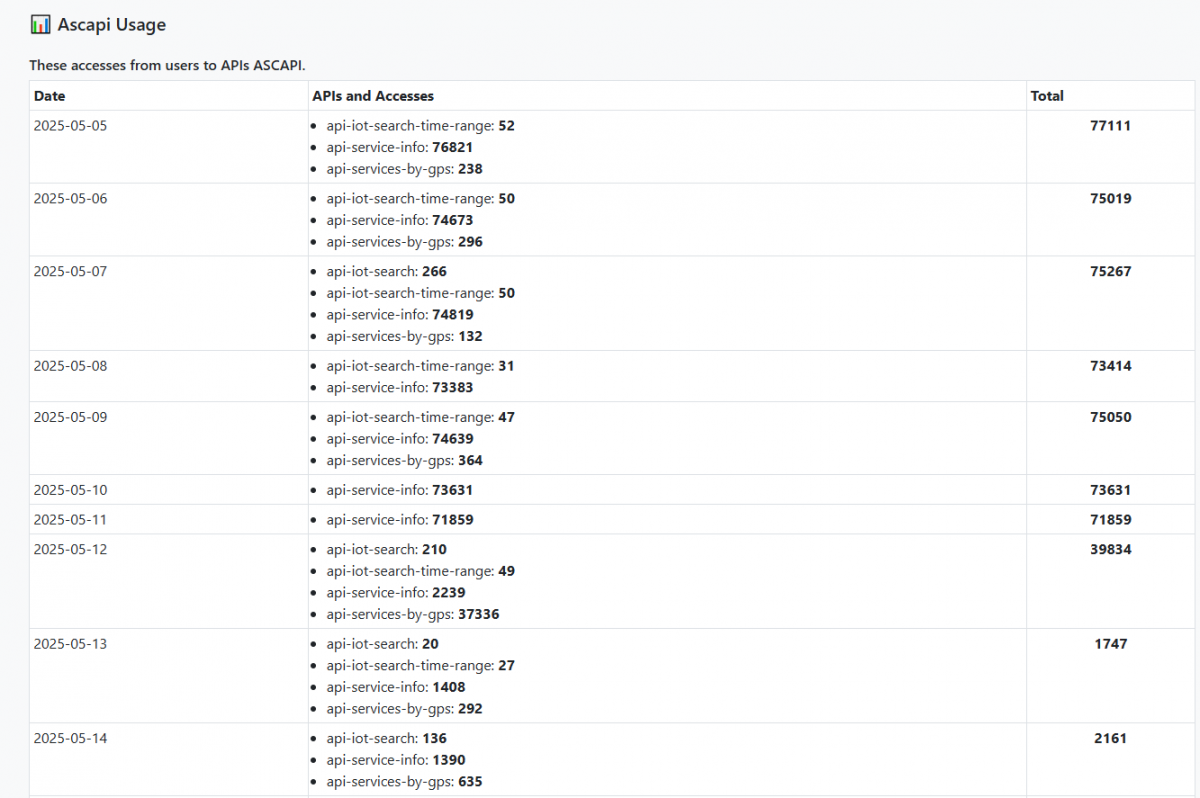This screenshot has width=1200, height=798.
Task: Click the api-iot-search-time-range 27 entry
Action: click(x=420, y=665)
